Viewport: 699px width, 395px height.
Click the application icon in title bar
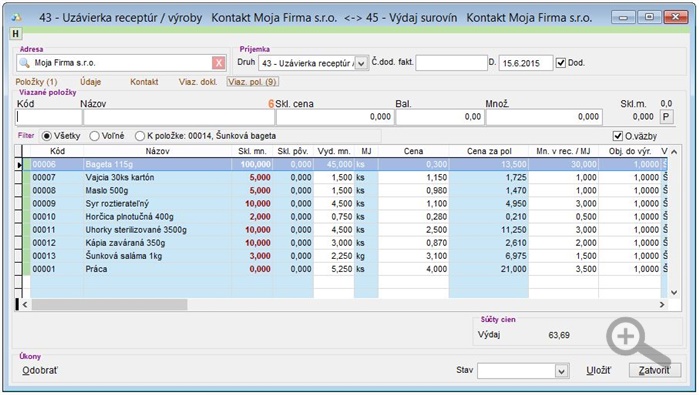(x=17, y=17)
